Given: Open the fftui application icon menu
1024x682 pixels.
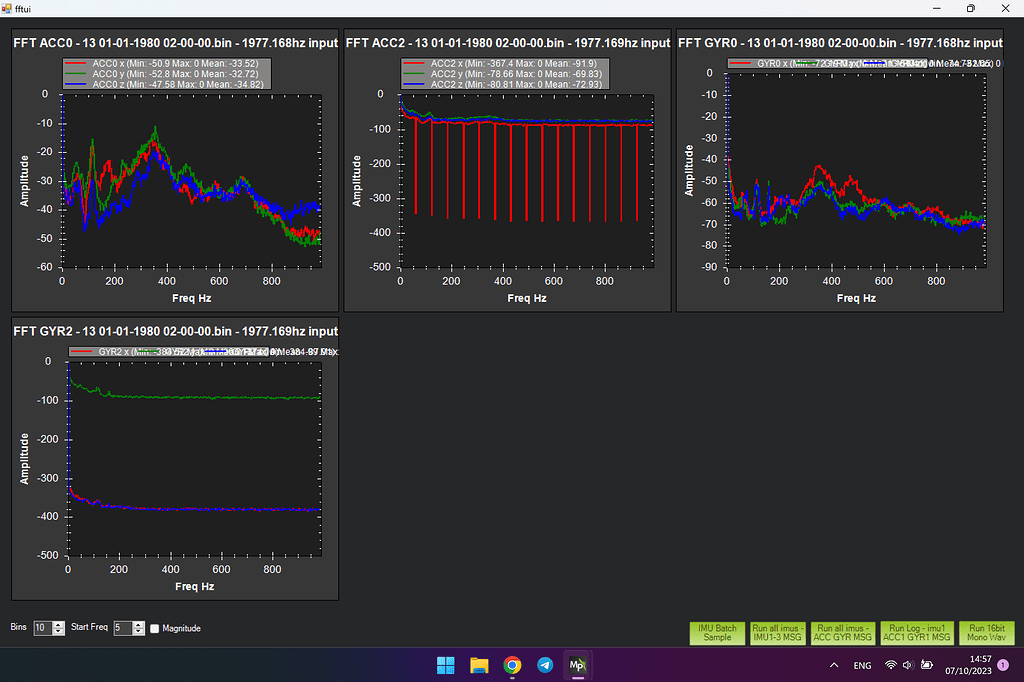Looking at the screenshot, I should click(8, 8).
